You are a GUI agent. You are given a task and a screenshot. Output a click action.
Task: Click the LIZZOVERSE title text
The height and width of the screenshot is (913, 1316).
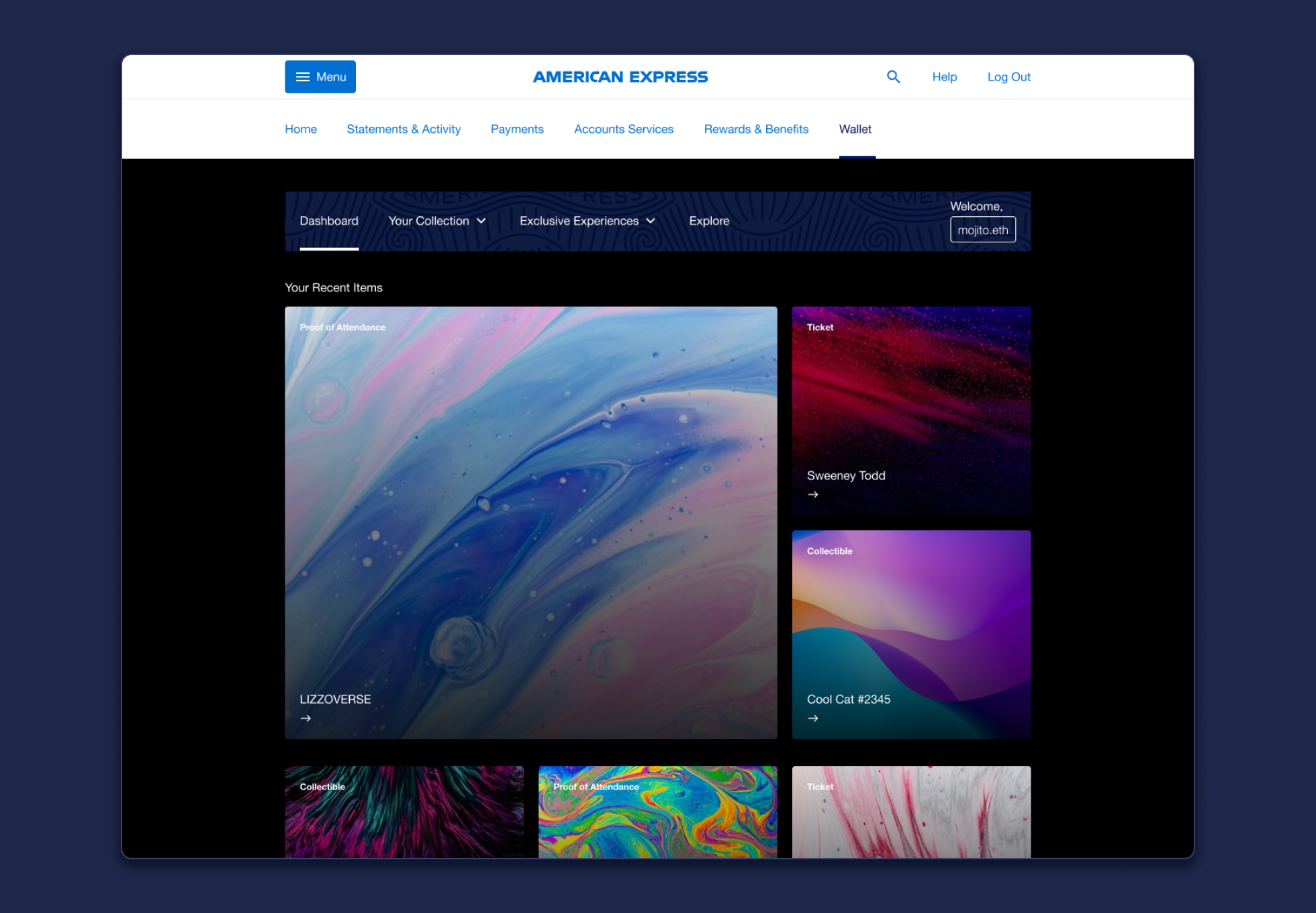tap(335, 699)
